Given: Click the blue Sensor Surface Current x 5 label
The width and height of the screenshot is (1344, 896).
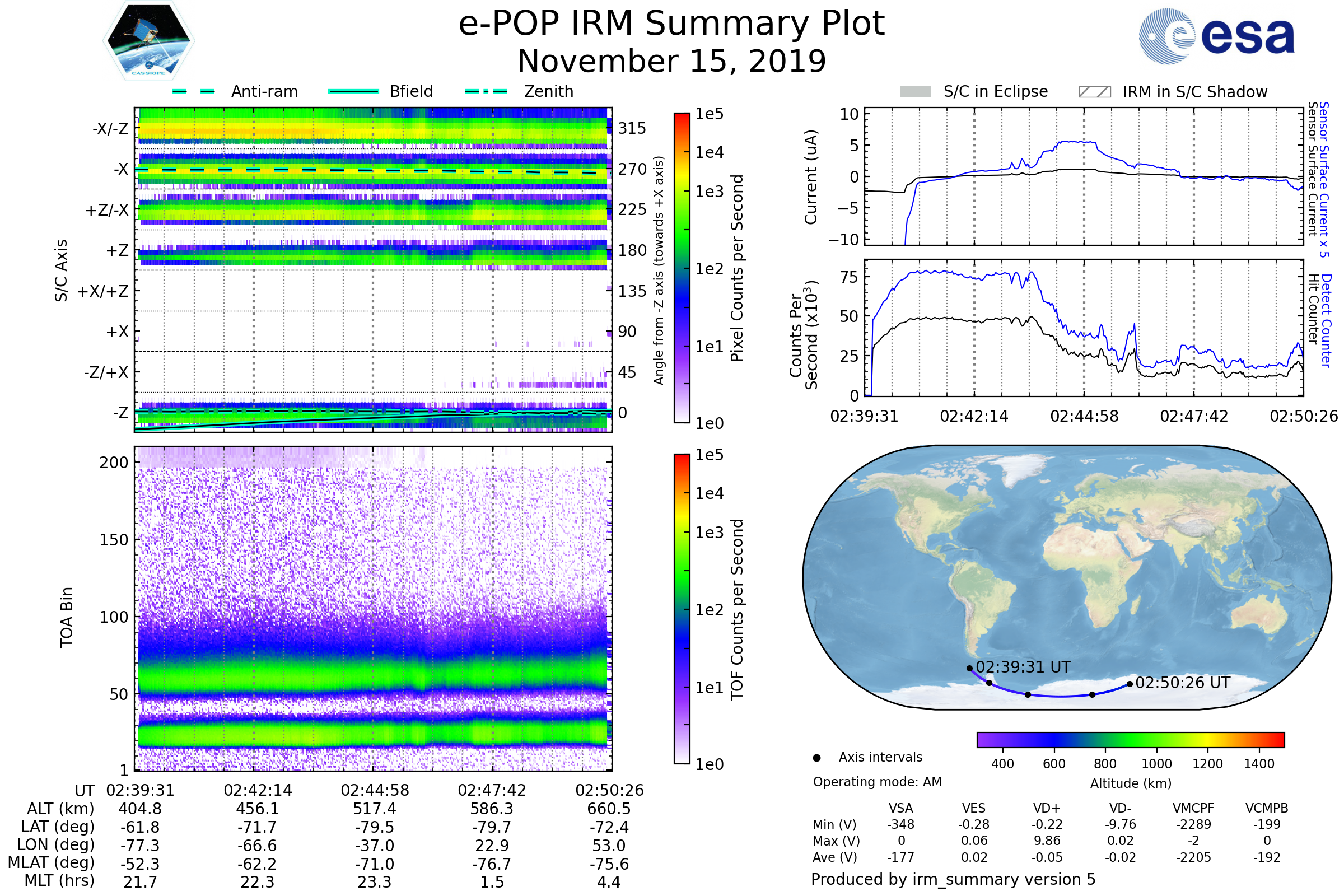Looking at the screenshot, I should point(1324,179).
